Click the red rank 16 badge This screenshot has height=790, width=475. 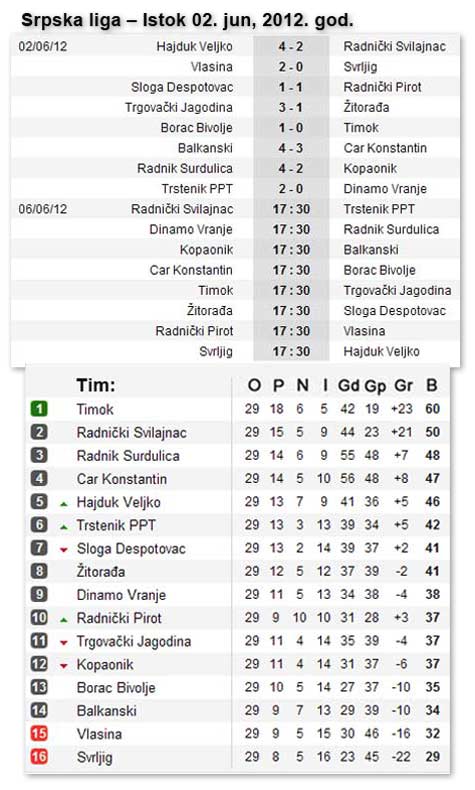(39, 756)
